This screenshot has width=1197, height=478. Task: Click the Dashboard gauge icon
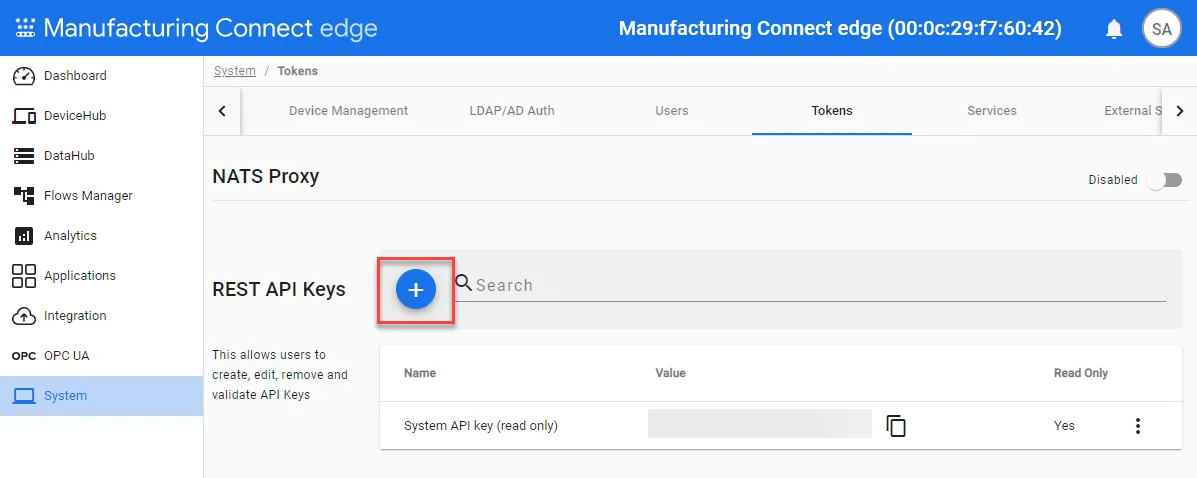pos(24,76)
